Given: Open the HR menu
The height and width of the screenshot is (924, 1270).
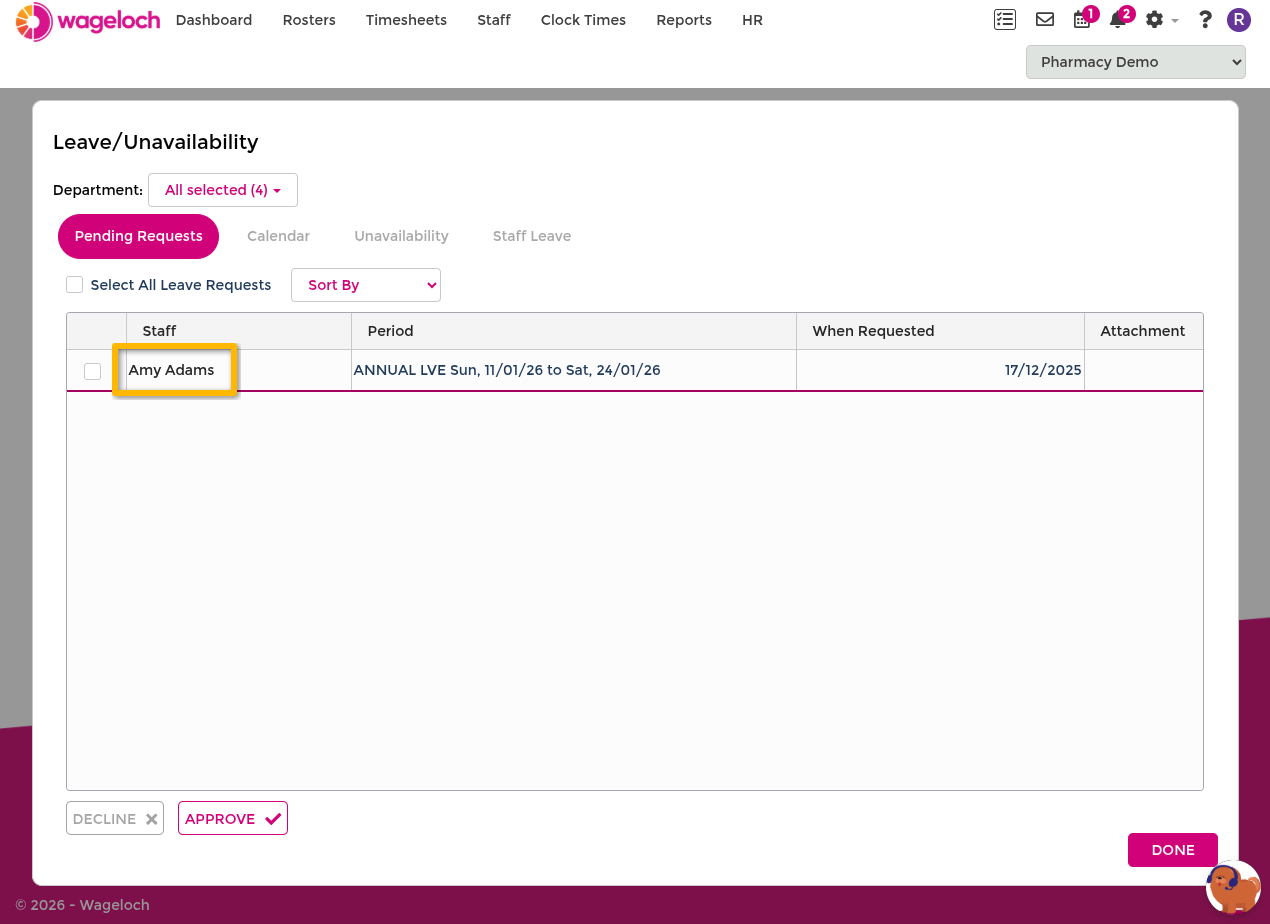Looking at the screenshot, I should tap(752, 20).
